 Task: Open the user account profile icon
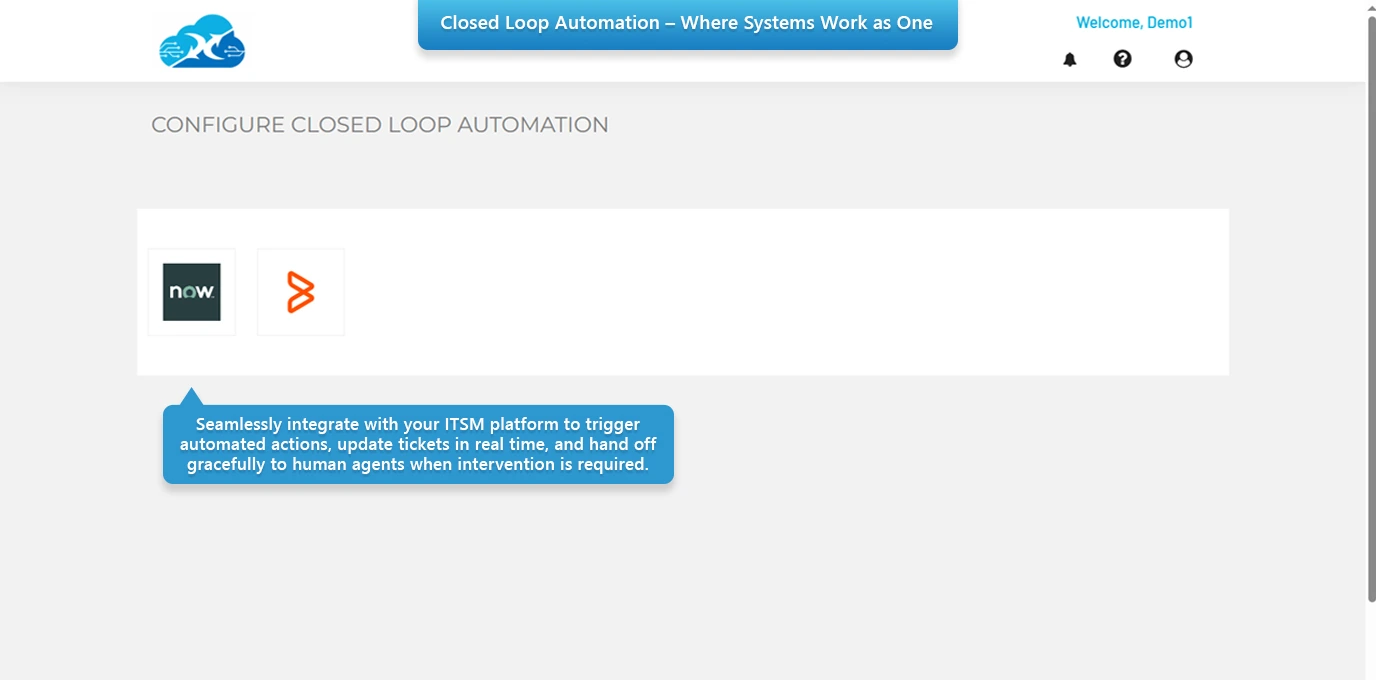pyautogui.click(x=1183, y=59)
